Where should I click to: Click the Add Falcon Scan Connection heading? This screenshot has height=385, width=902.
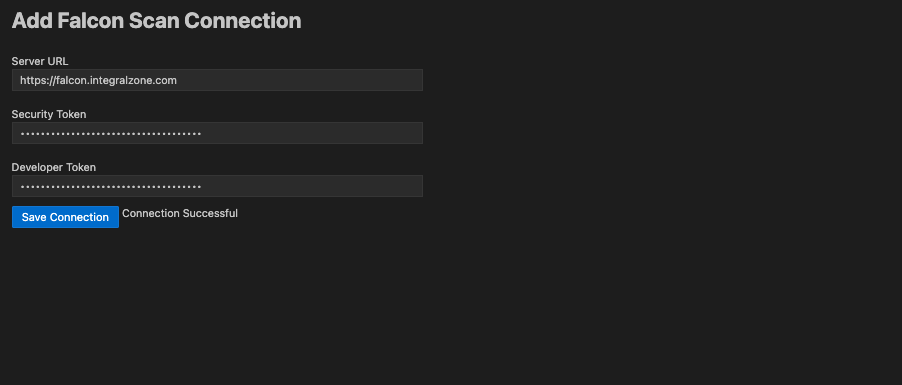[156, 21]
